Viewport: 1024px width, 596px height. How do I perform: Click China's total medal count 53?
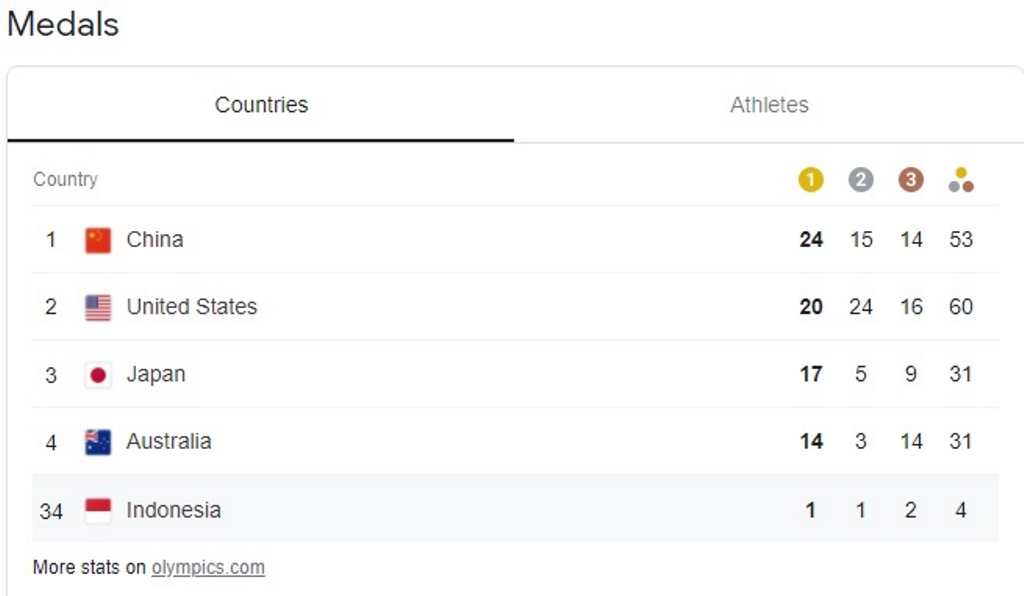coord(961,240)
